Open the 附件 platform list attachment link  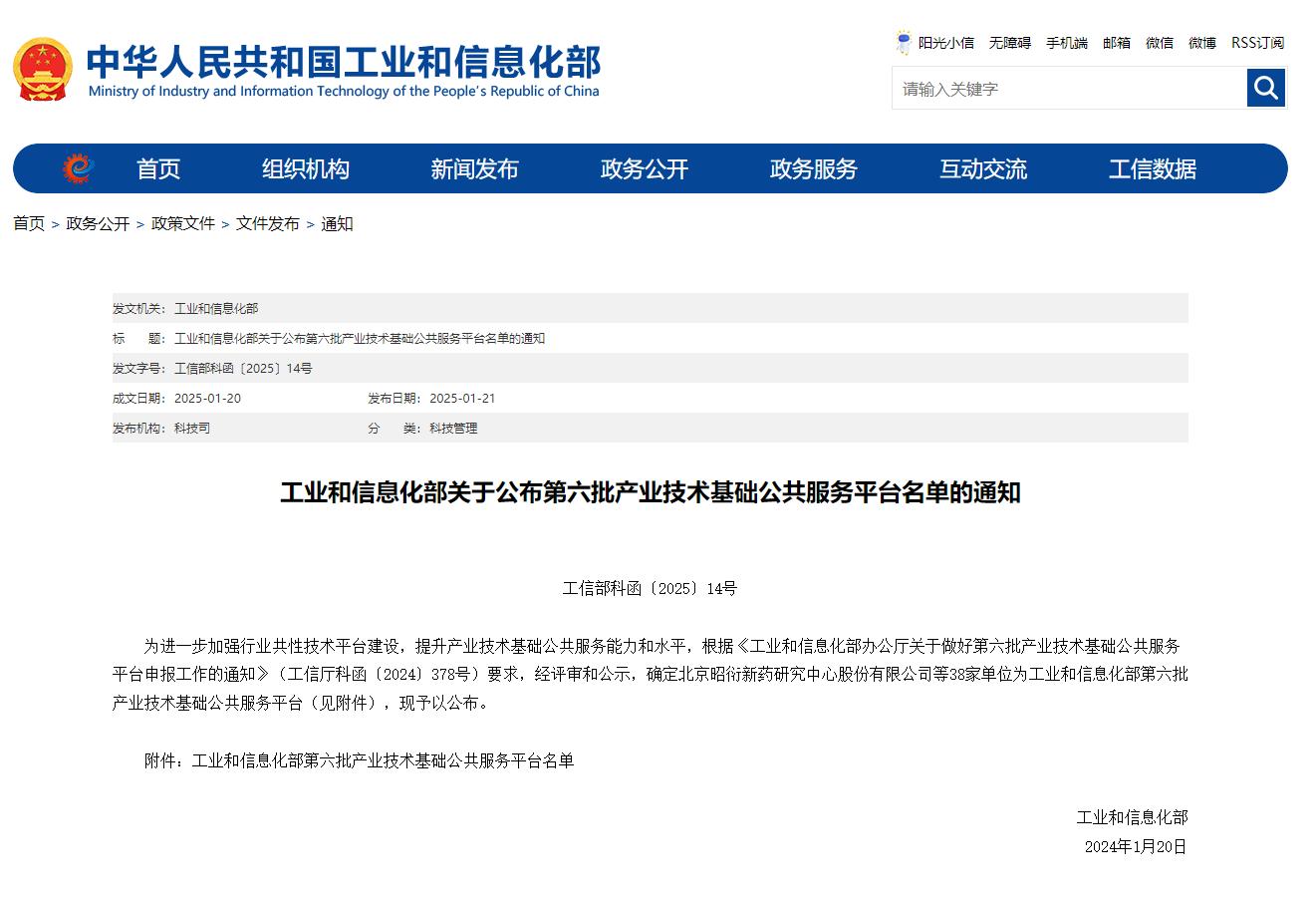pyautogui.click(x=383, y=760)
